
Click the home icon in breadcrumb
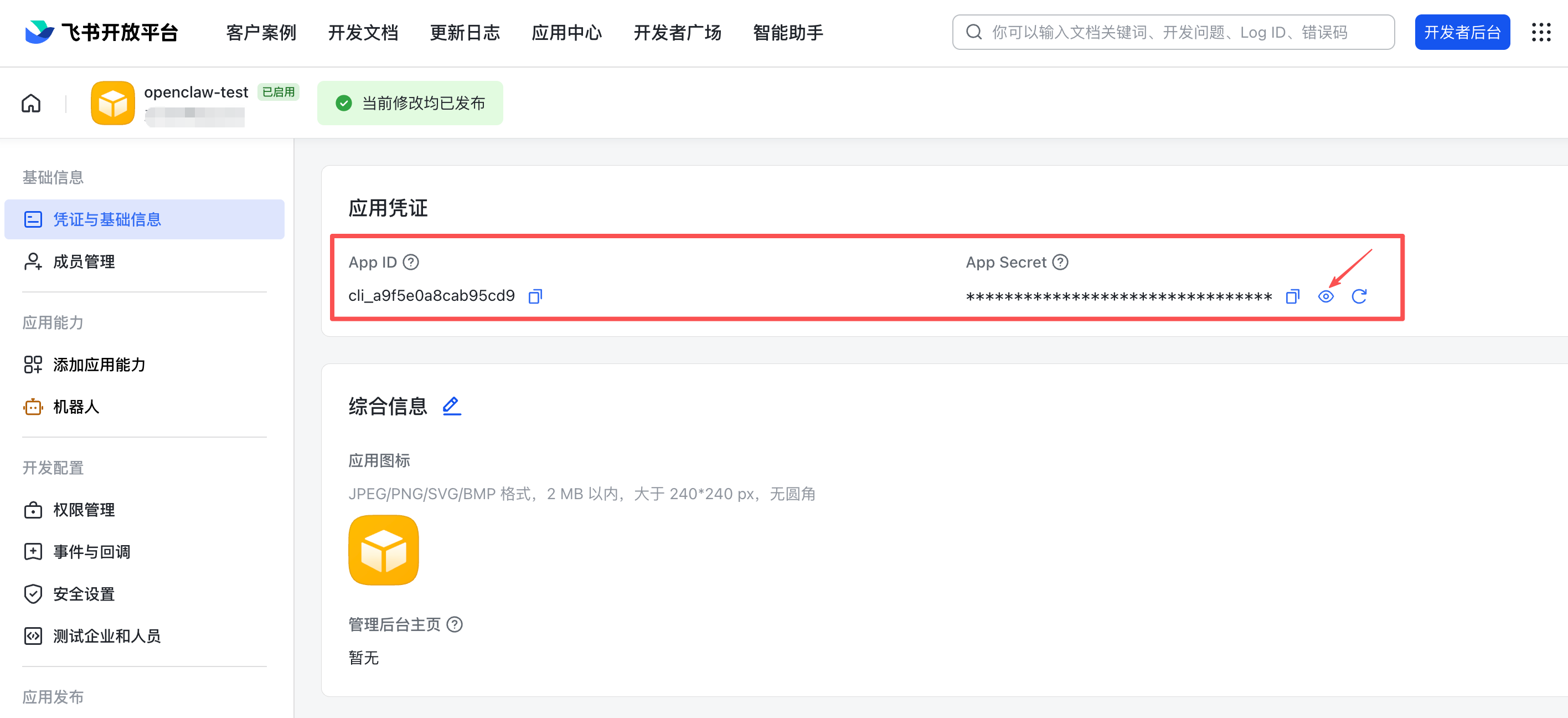click(30, 103)
